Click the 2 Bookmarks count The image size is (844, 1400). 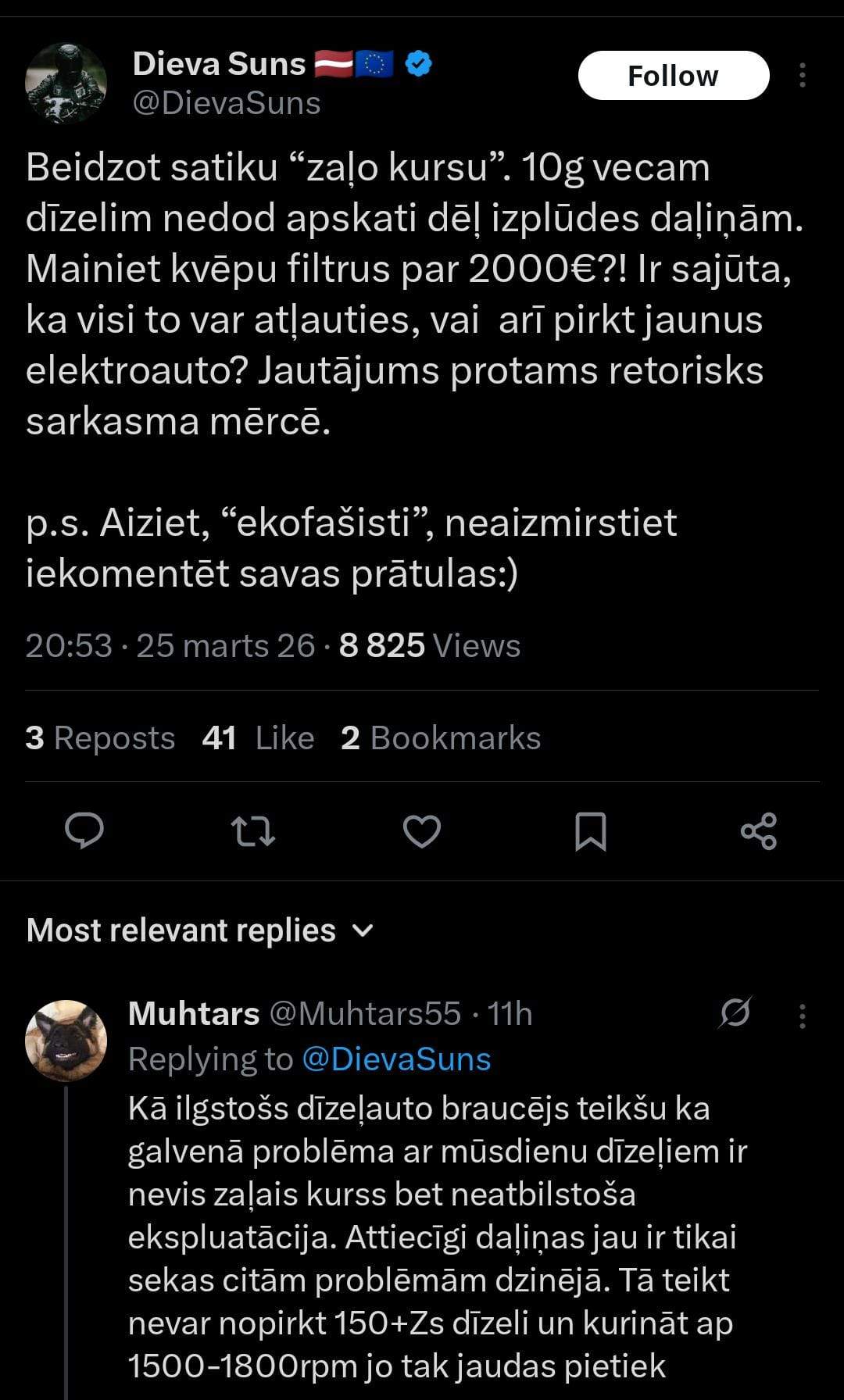click(441, 738)
